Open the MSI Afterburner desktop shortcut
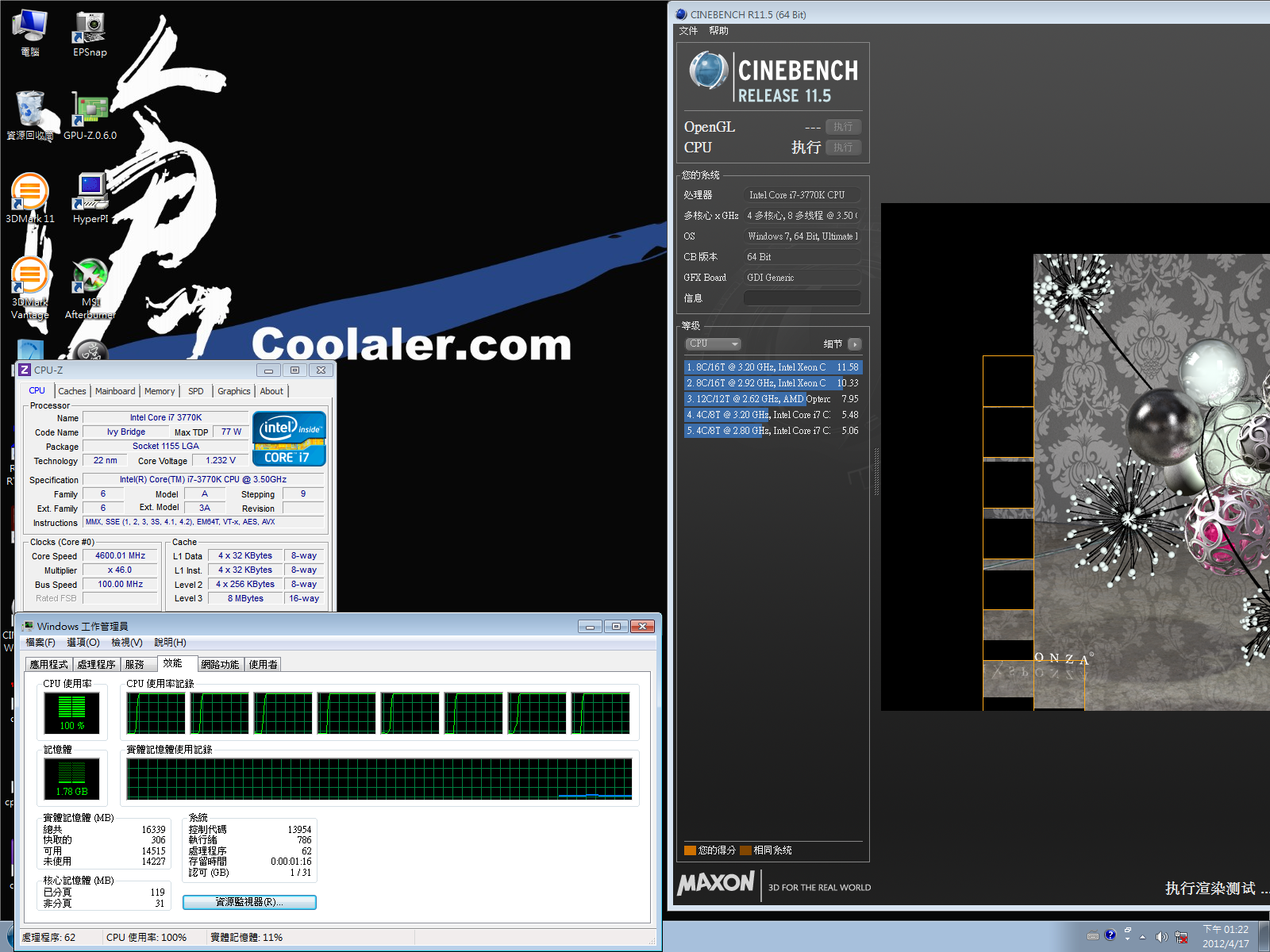This screenshot has height=952, width=1270. click(90, 287)
